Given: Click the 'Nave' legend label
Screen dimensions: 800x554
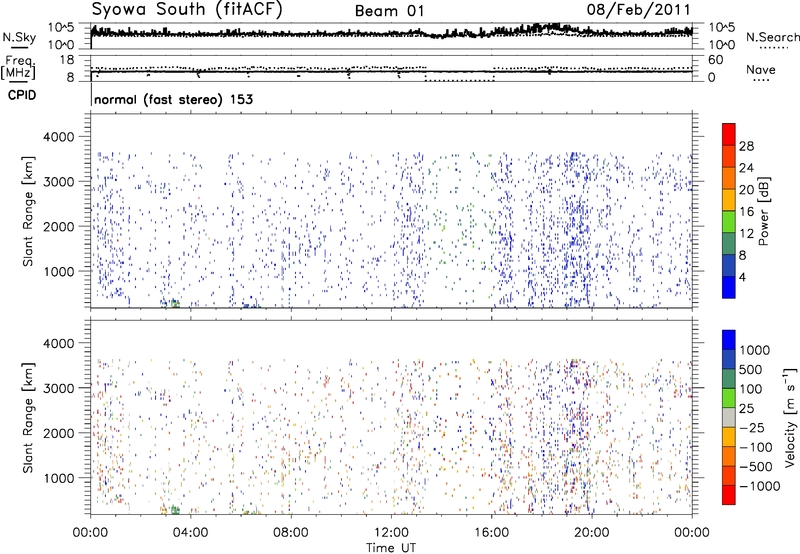Looking at the screenshot, I should coord(761,70).
